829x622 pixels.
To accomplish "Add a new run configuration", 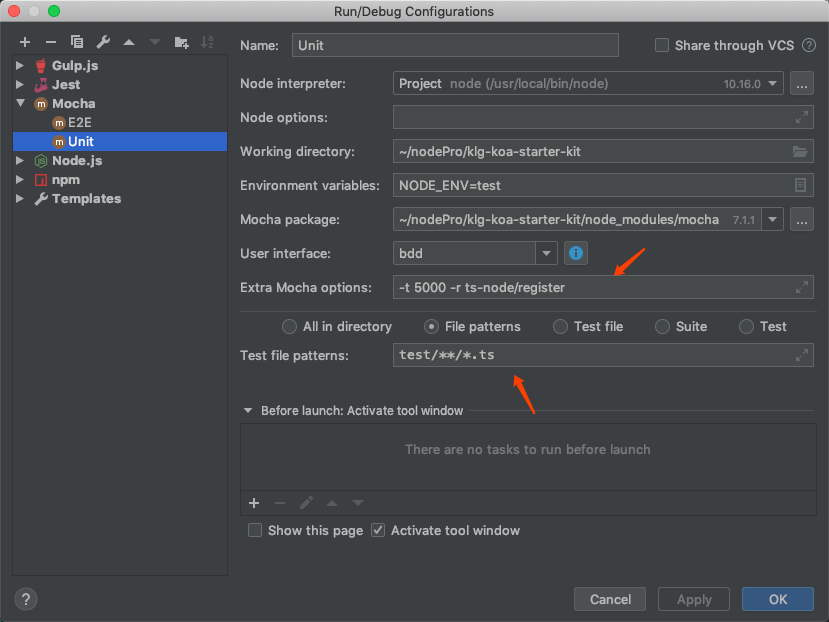I will 25,42.
